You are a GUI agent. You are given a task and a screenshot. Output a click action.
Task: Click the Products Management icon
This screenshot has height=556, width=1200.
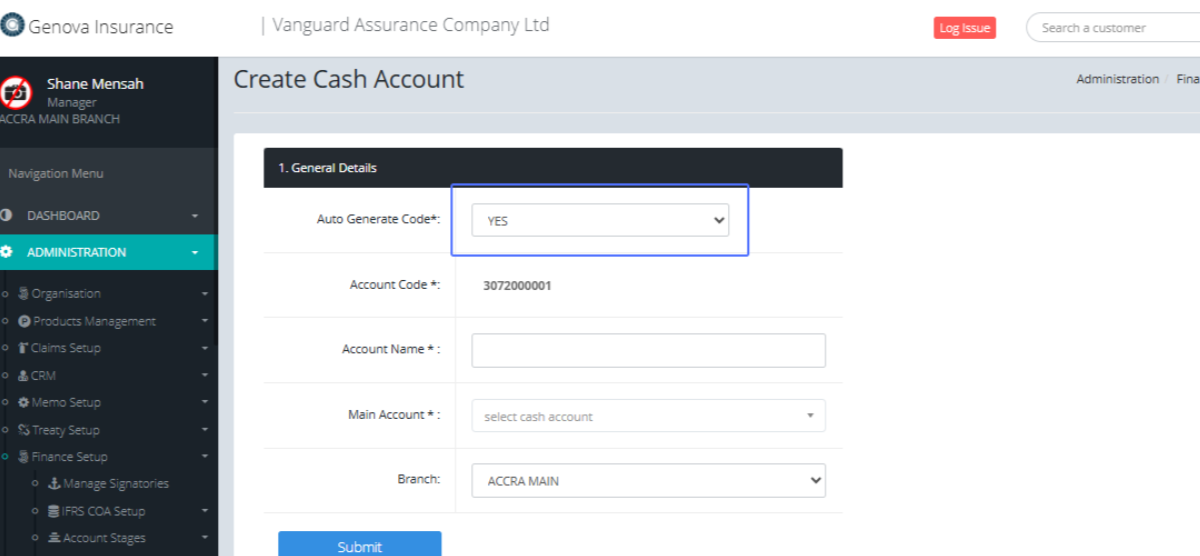coord(25,321)
